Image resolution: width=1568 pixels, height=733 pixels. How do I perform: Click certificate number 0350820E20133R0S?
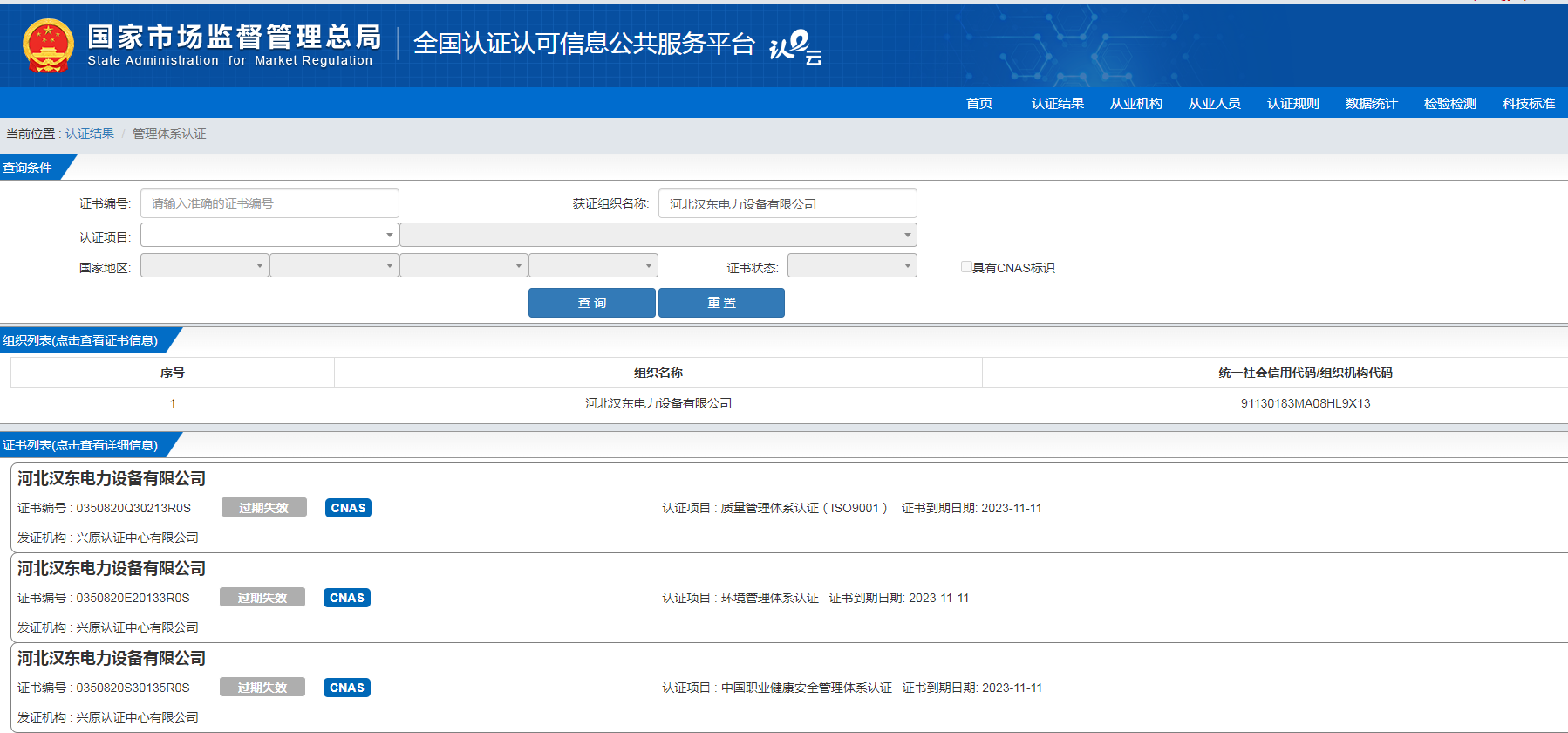click(133, 598)
